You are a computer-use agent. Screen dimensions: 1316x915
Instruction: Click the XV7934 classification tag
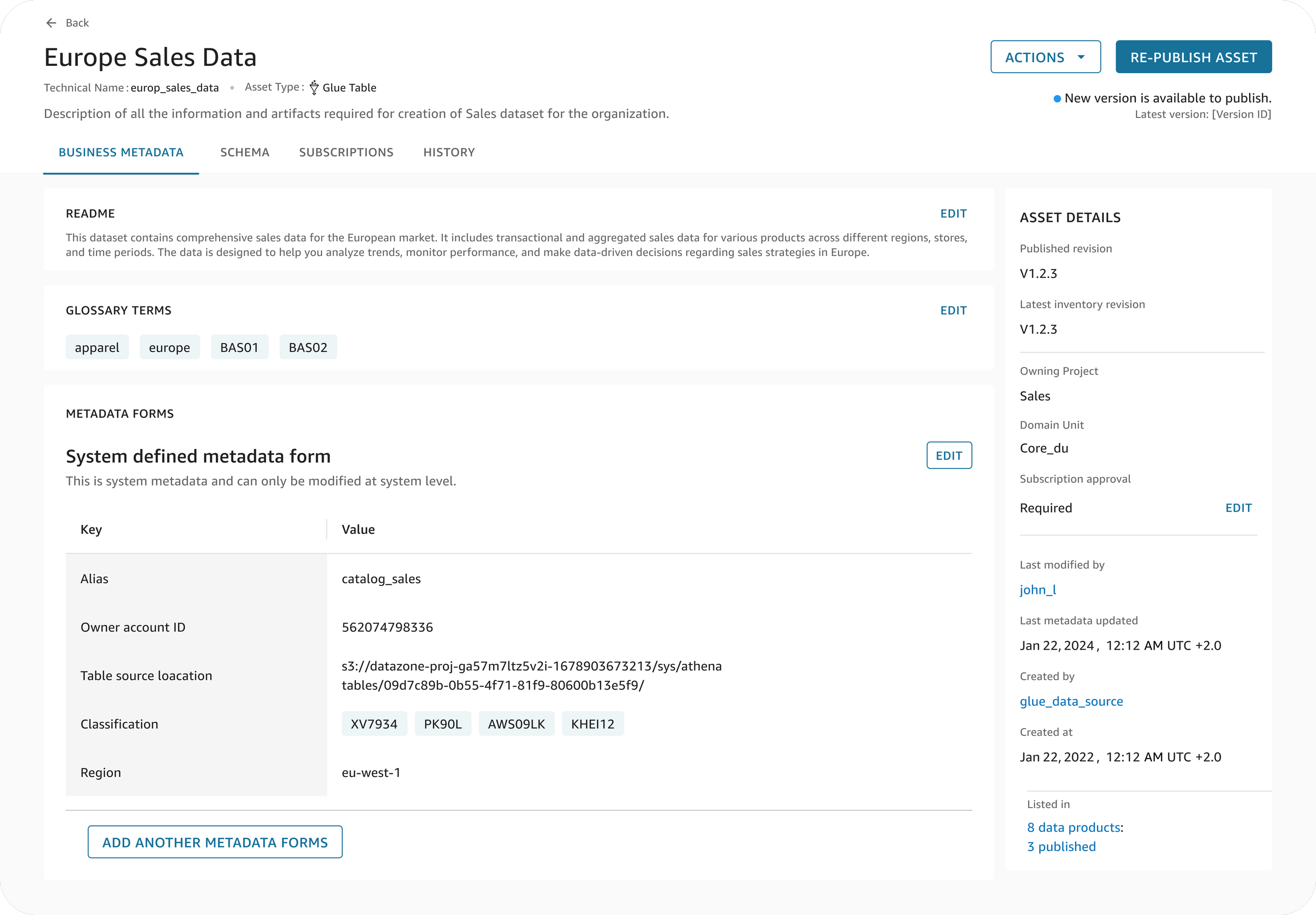[374, 724]
